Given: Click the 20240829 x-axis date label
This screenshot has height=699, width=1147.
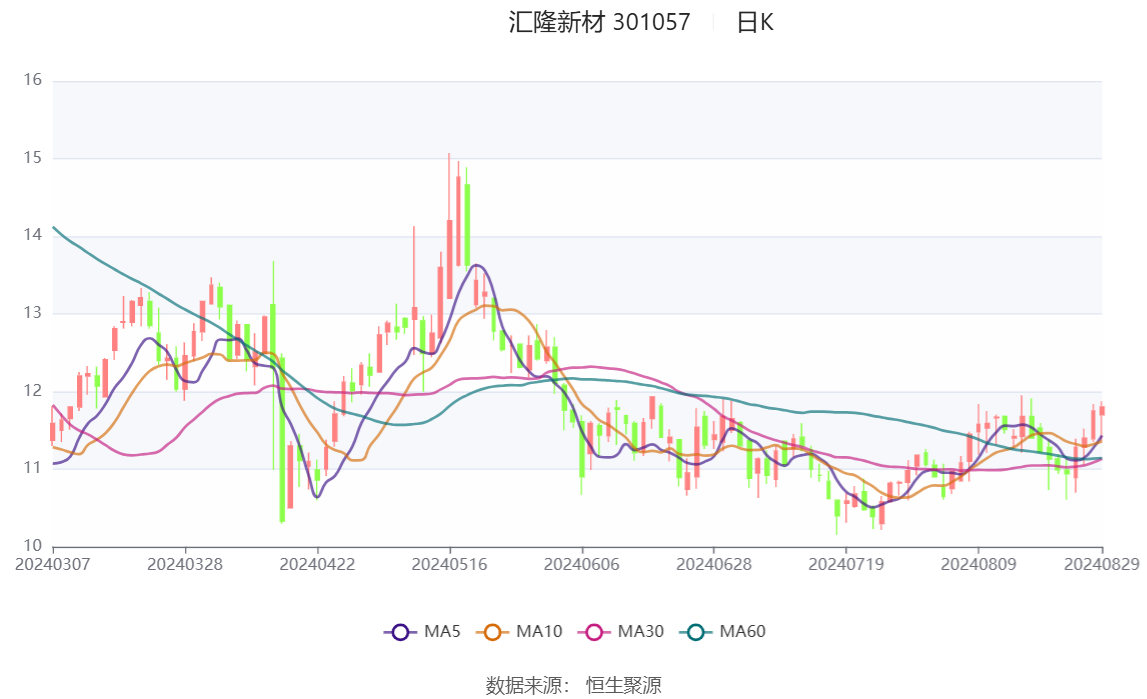Looking at the screenshot, I should [1102, 564].
